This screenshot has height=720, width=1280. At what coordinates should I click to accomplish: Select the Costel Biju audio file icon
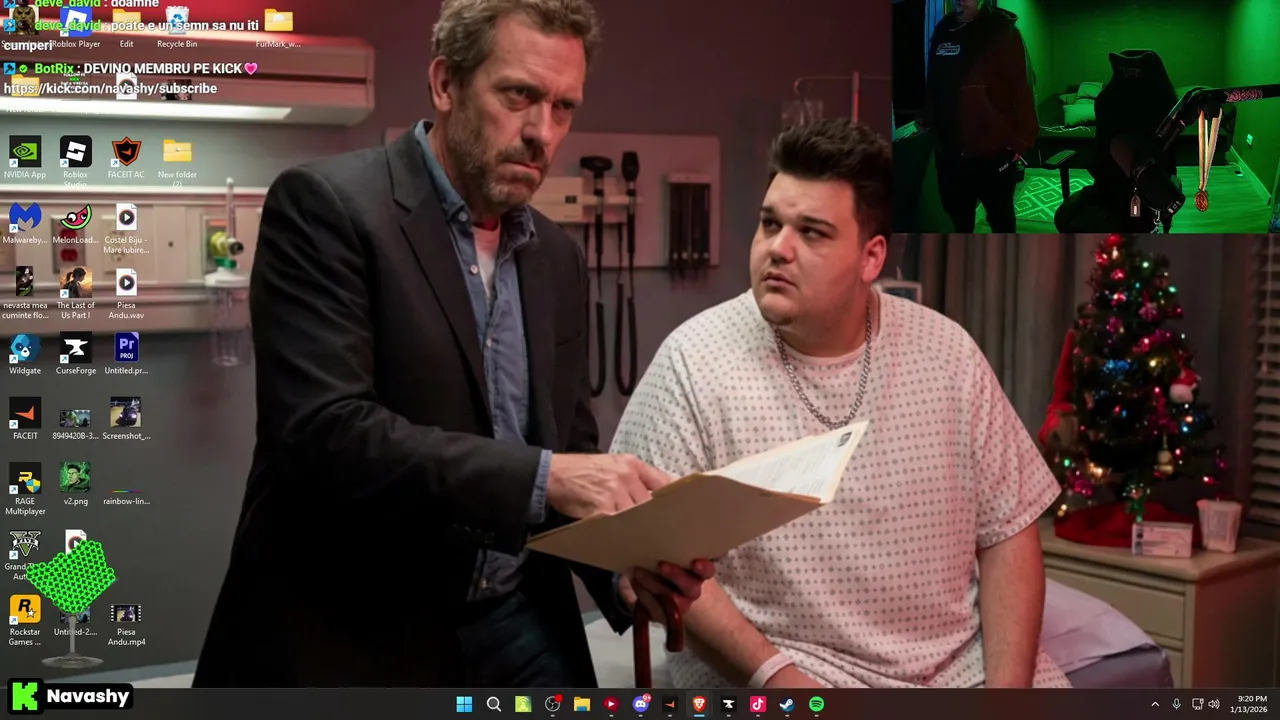pos(126,228)
